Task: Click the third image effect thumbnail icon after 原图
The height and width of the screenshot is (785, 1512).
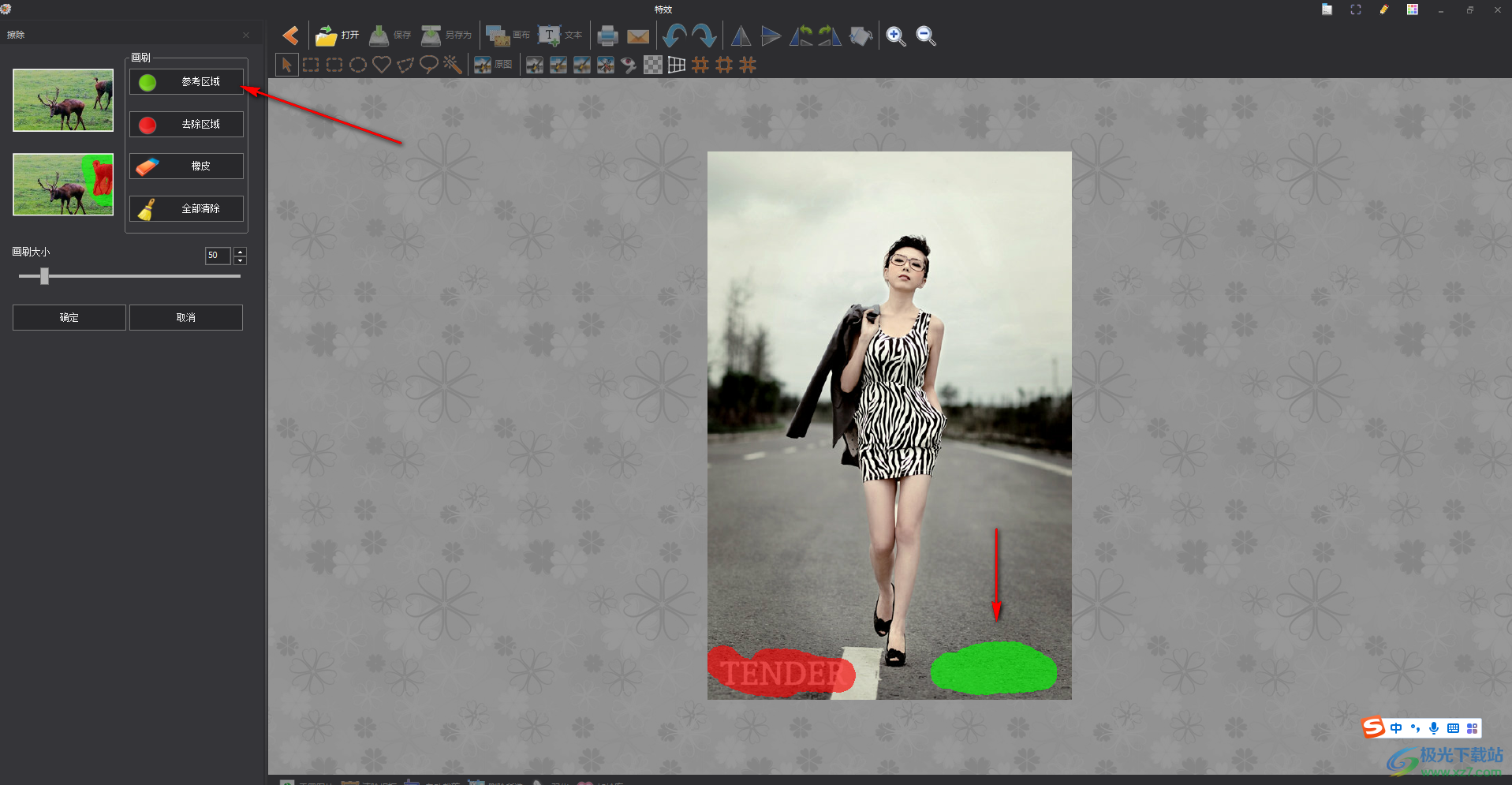Action: point(582,65)
